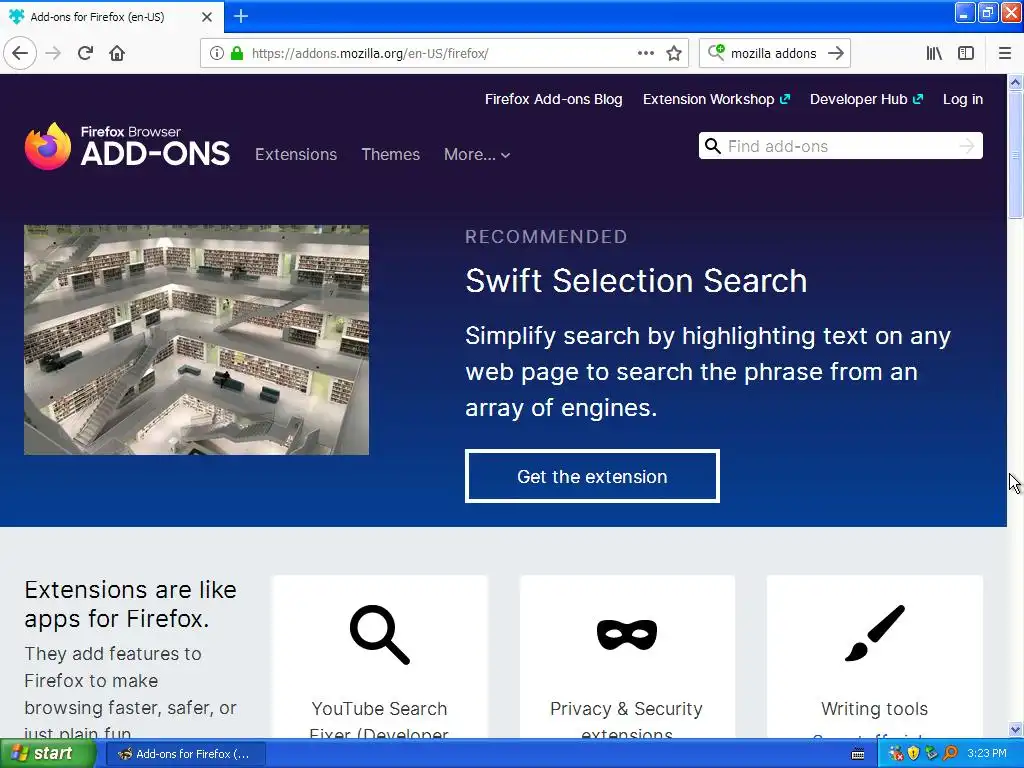Open the Firefox hamburger menu
Image resolution: width=1024 pixels, height=768 pixels.
[1004, 53]
